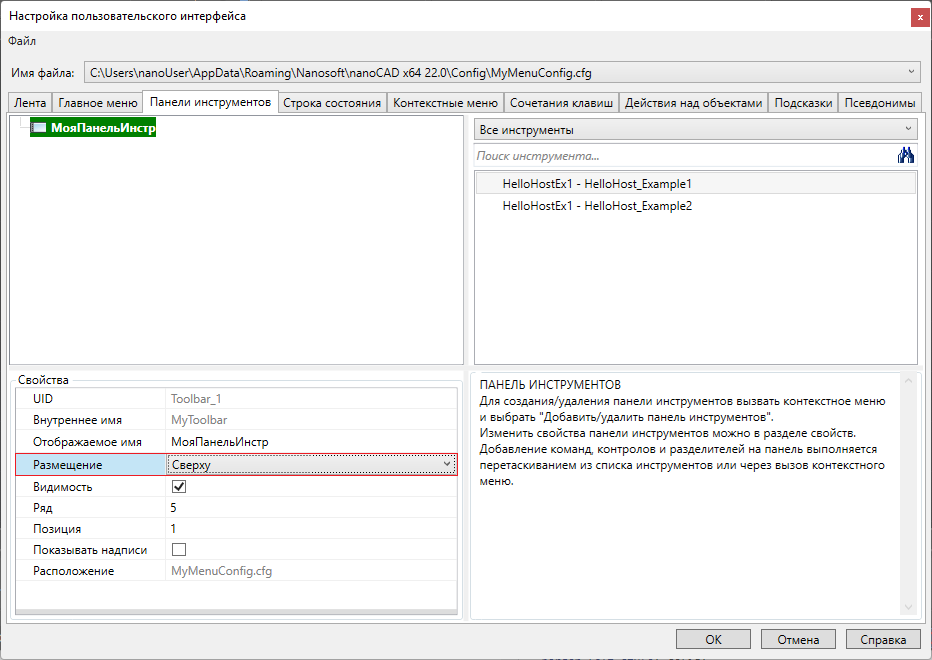Image resolution: width=932 pixels, height=660 pixels.
Task: Select the Контекстные меню tab
Action: (x=445, y=103)
